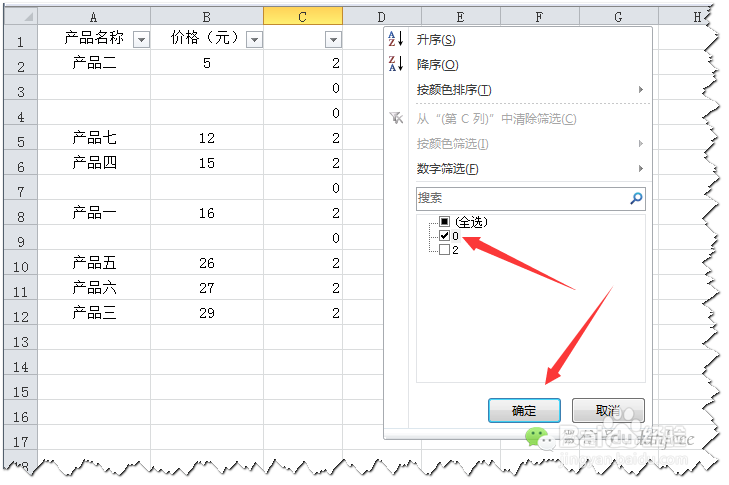
Task: Click price cell with value 29
Action: [207, 312]
